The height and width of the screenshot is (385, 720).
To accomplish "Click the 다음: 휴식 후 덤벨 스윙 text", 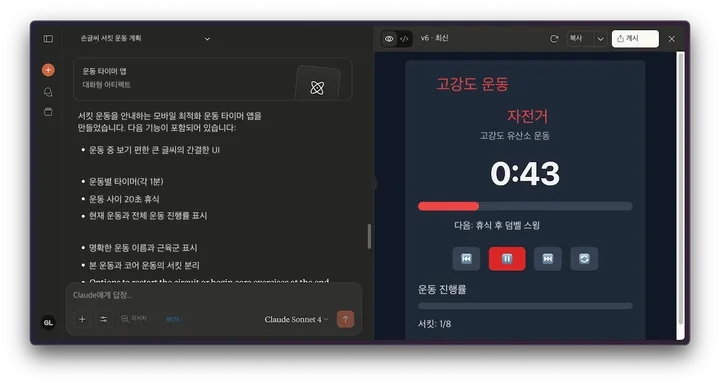I will [497, 226].
